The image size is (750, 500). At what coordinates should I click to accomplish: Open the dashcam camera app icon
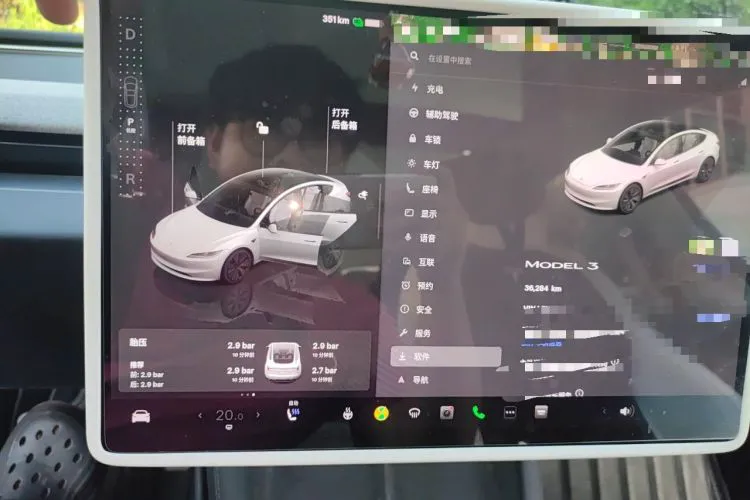[447, 412]
